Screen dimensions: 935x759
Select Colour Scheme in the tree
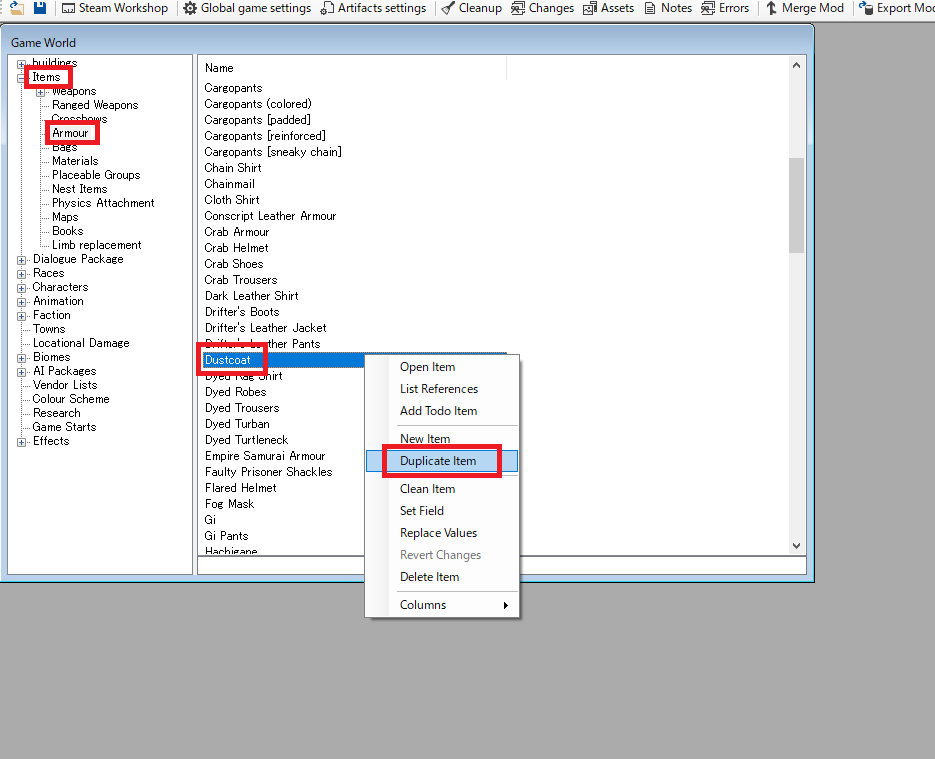pos(71,399)
